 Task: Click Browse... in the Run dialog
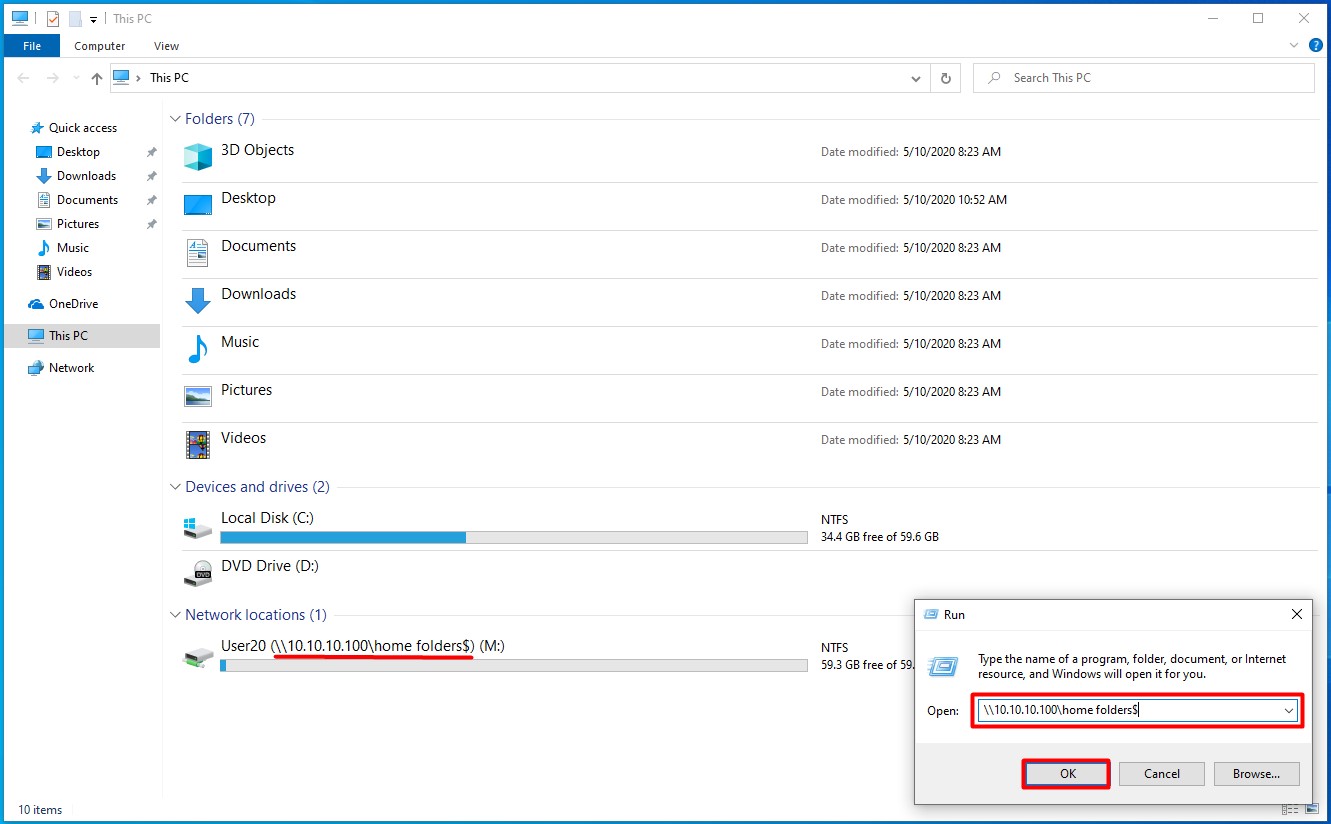tap(1256, 774)
